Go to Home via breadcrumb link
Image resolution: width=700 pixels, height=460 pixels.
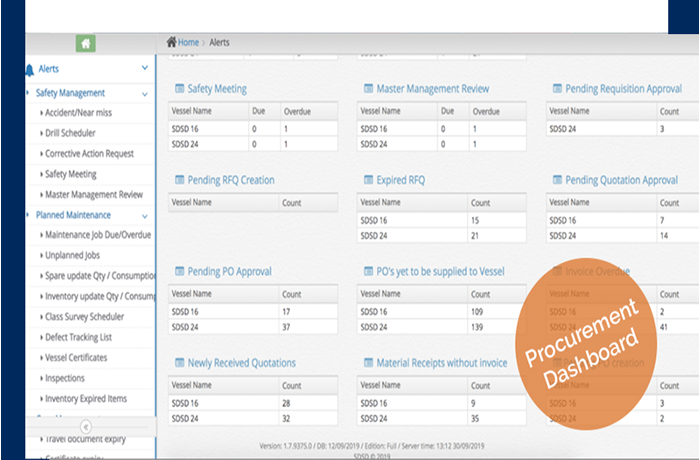pos(188,42)
